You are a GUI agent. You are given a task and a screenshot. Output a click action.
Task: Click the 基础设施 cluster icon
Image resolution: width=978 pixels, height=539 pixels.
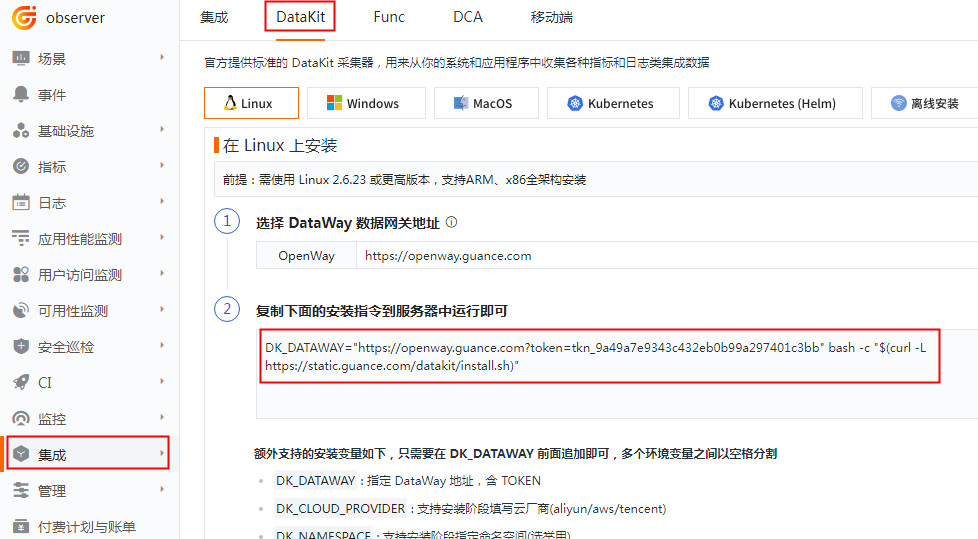tap(21, 130)
